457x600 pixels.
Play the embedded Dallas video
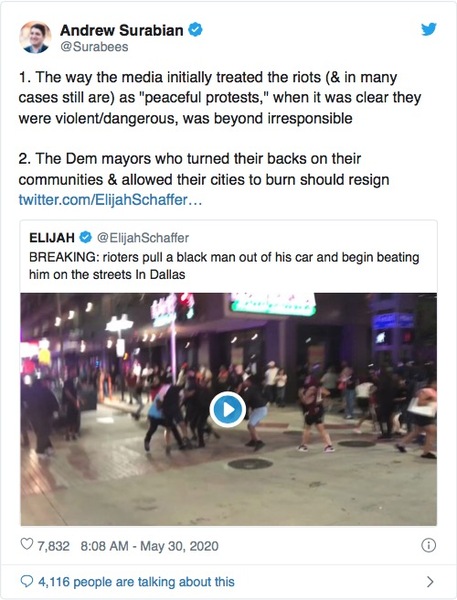tap(228, 409)
